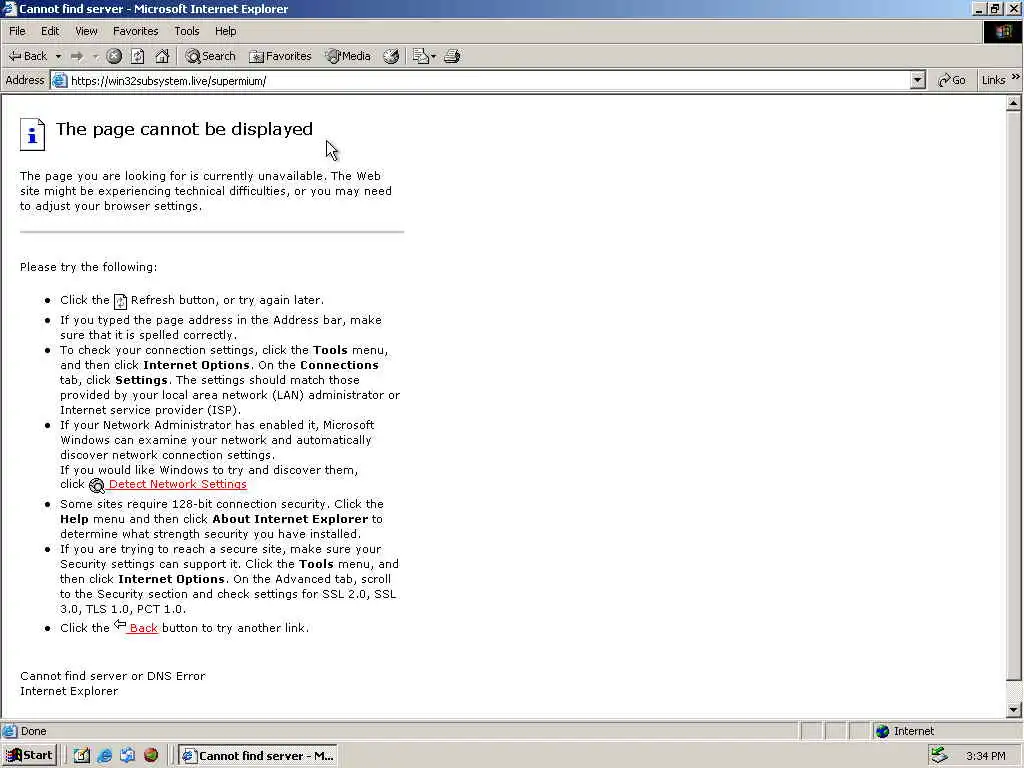This screenshot has width=1024, height=768.
Task: Open the Search pane from toolbar
Action: [x=210, y=56]
